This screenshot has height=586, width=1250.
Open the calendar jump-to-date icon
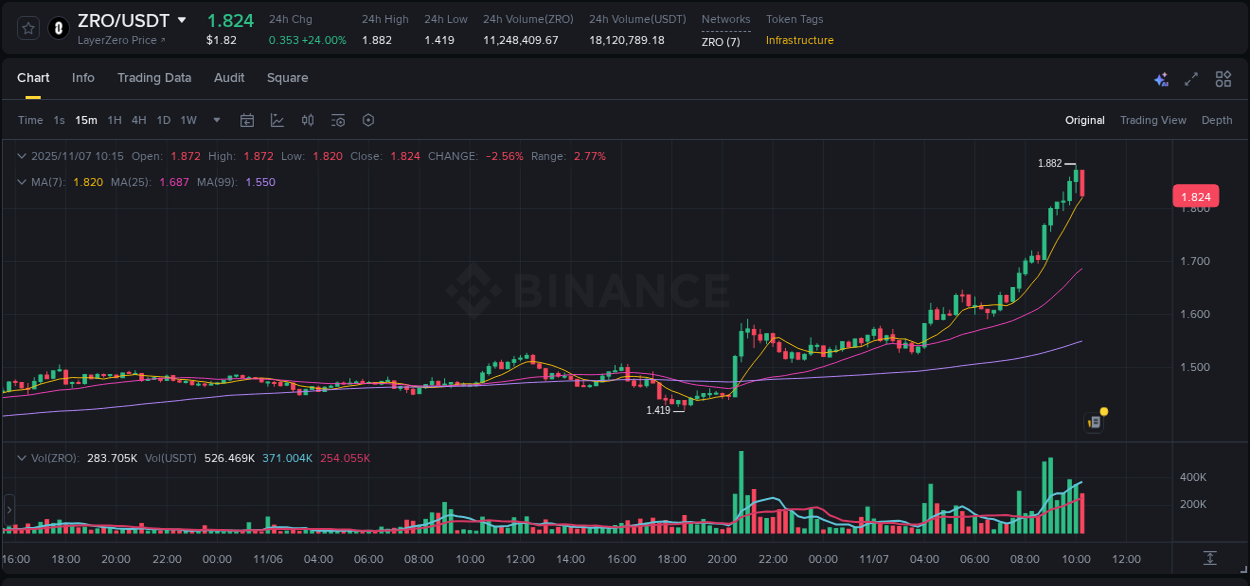pyautogui.click(x=247, y=120)
